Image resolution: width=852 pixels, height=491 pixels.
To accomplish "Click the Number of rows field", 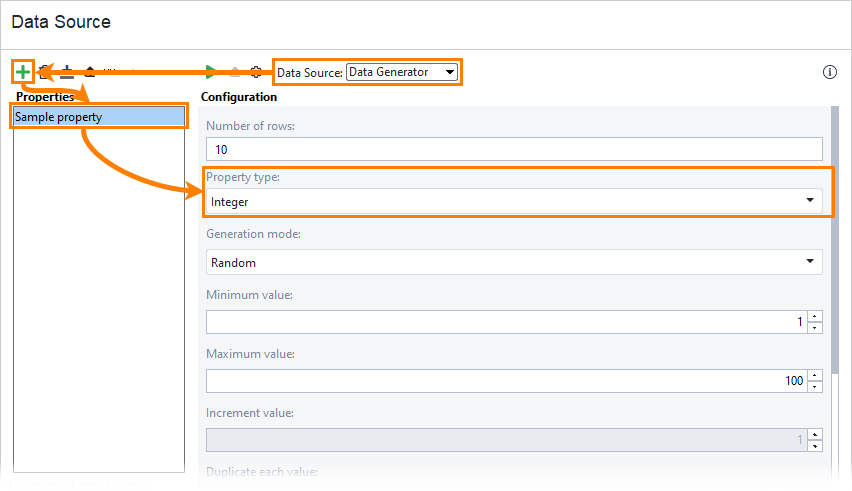I will coord(514,148).
